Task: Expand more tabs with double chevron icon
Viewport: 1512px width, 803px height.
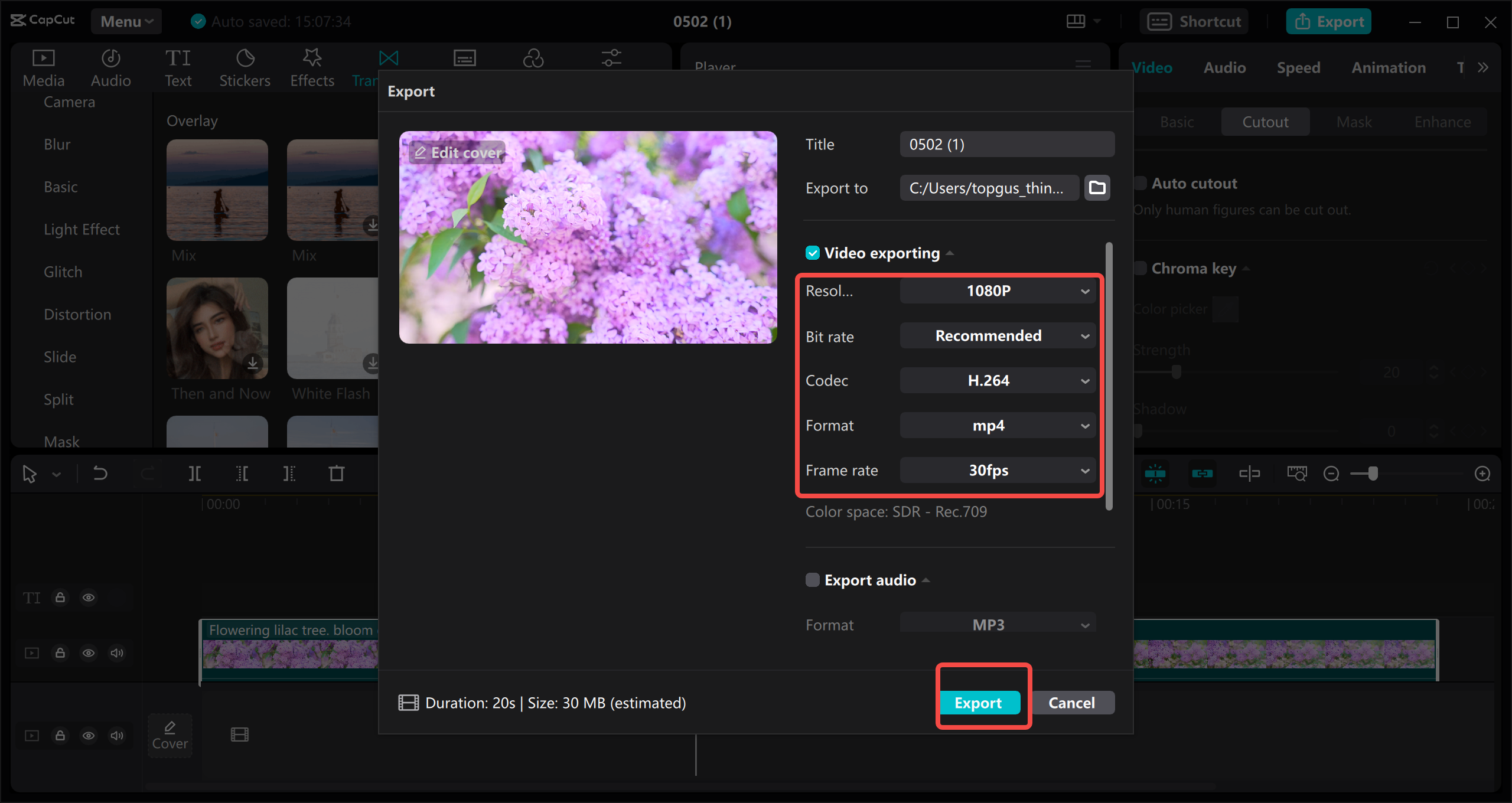Action: coord(1483,67)
